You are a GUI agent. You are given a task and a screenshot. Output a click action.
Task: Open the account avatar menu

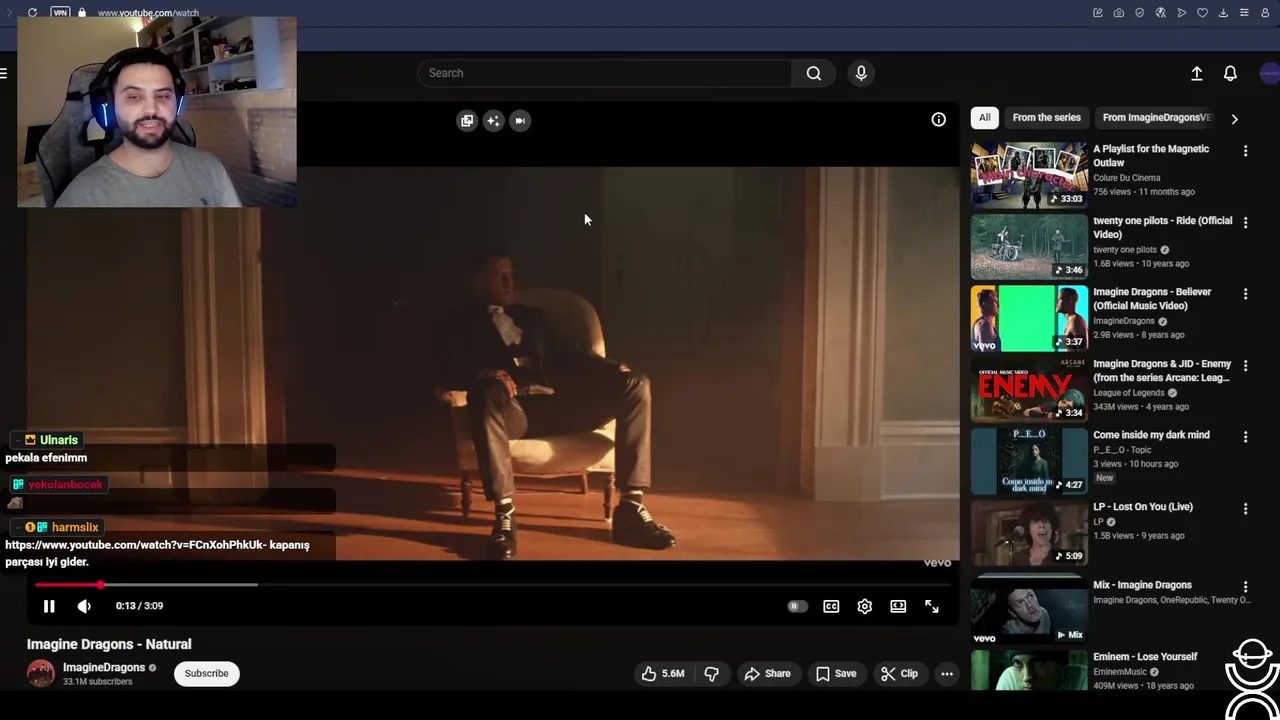coord(1269,73)
